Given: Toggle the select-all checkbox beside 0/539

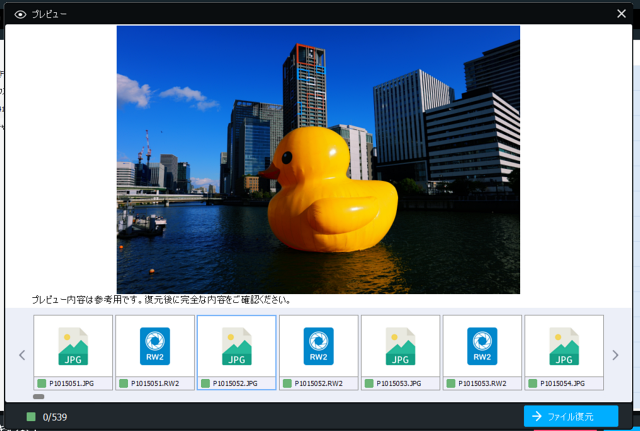Looking at the screenshot, I should point(31,417).
